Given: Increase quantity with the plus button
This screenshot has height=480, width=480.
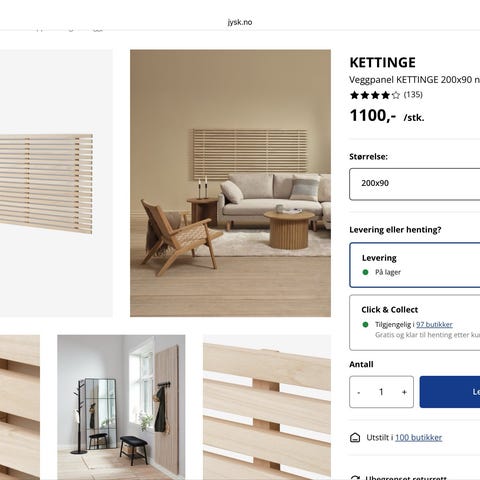Looking at the screenshot, I should coord(404,392).
